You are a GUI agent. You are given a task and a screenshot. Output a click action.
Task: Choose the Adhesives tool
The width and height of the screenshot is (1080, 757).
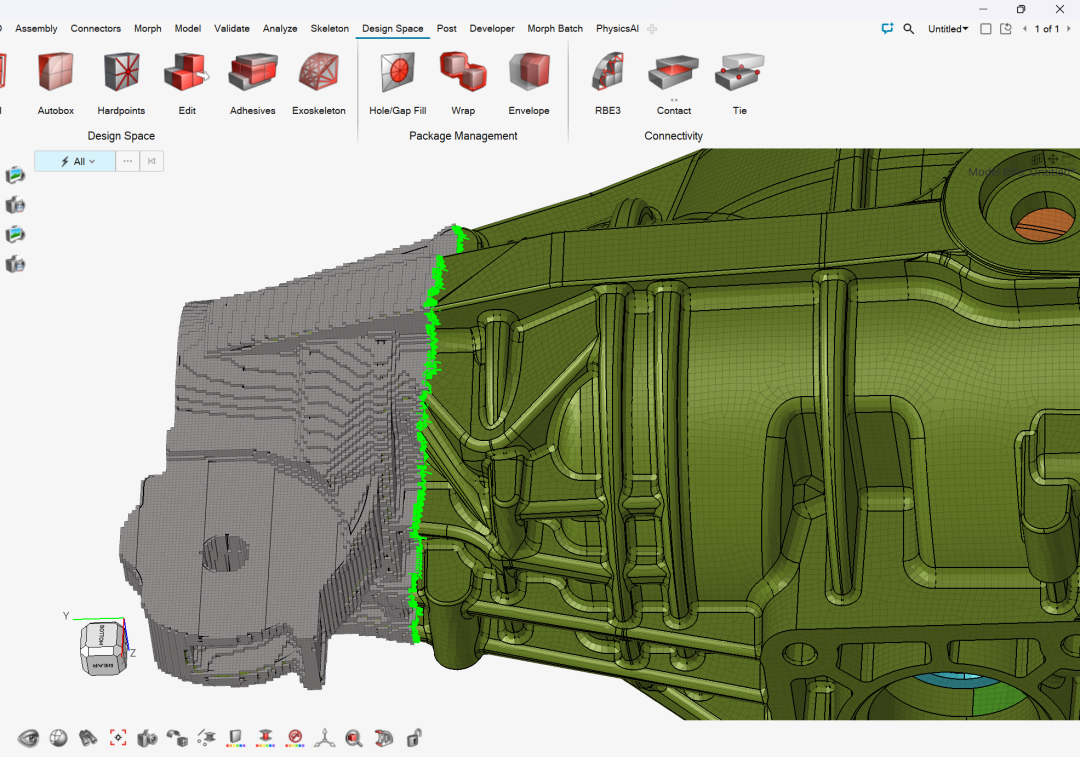253,83
